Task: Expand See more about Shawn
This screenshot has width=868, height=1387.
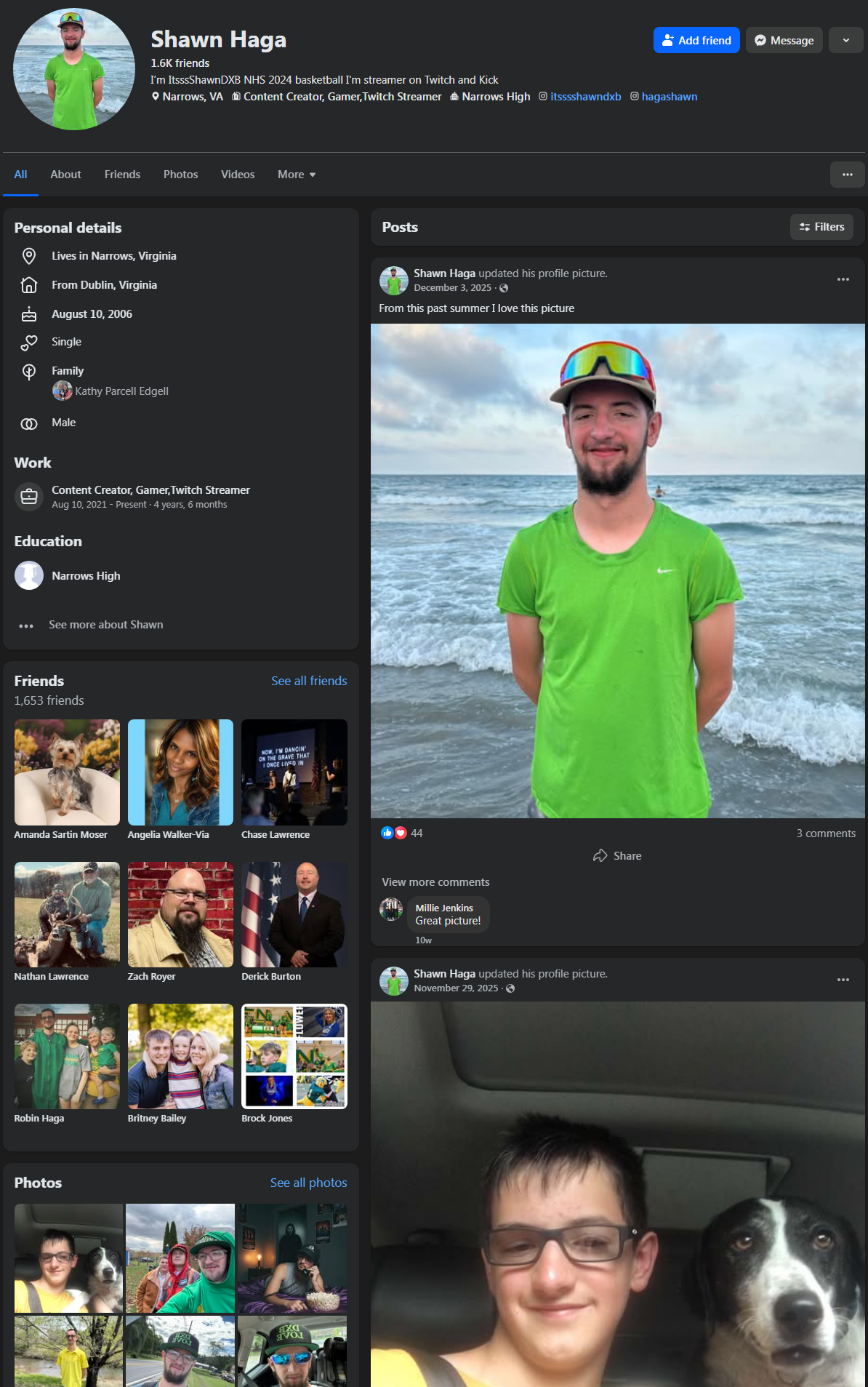Action: tap(105, 625)
